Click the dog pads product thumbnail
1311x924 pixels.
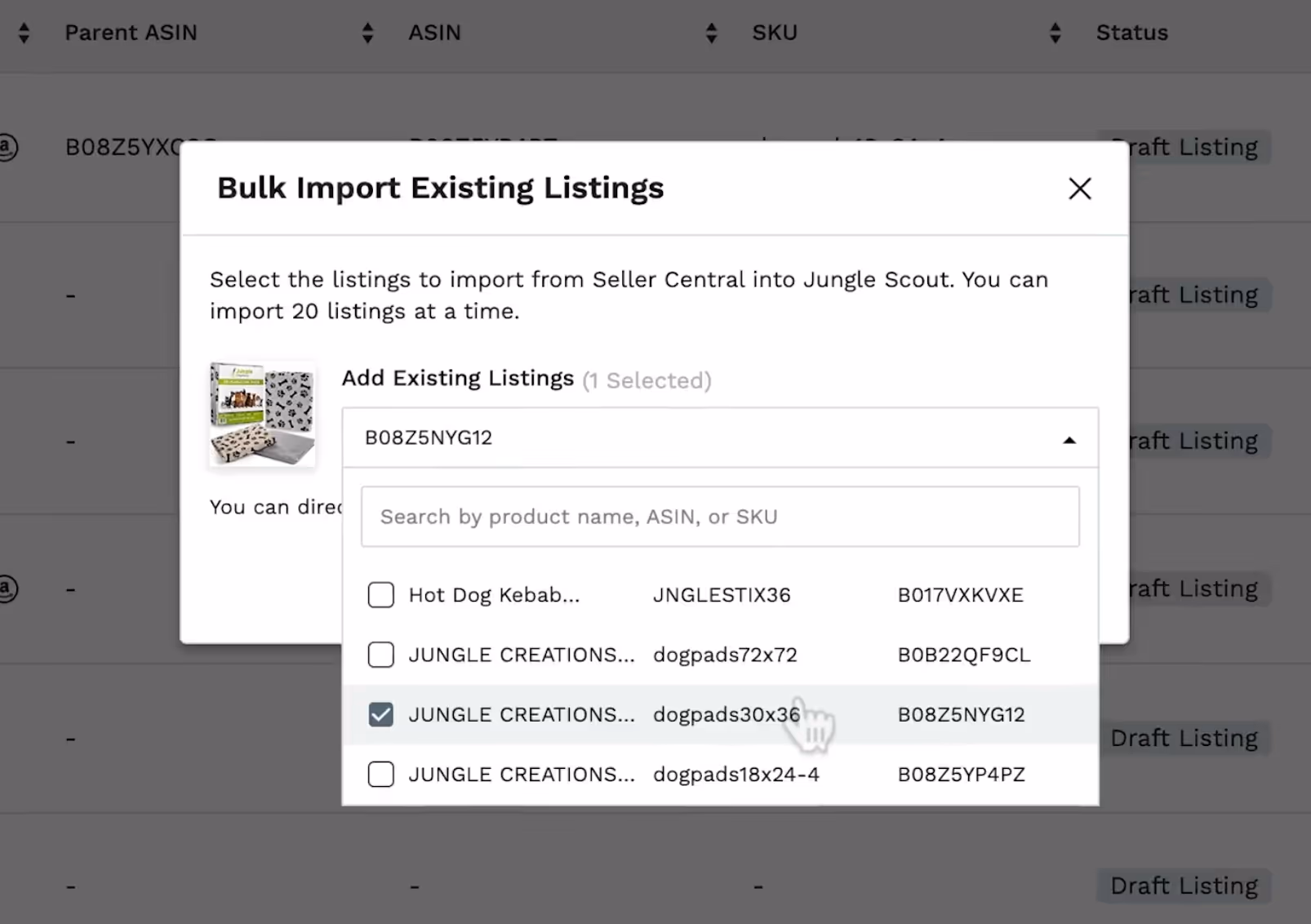click(262, 414)
